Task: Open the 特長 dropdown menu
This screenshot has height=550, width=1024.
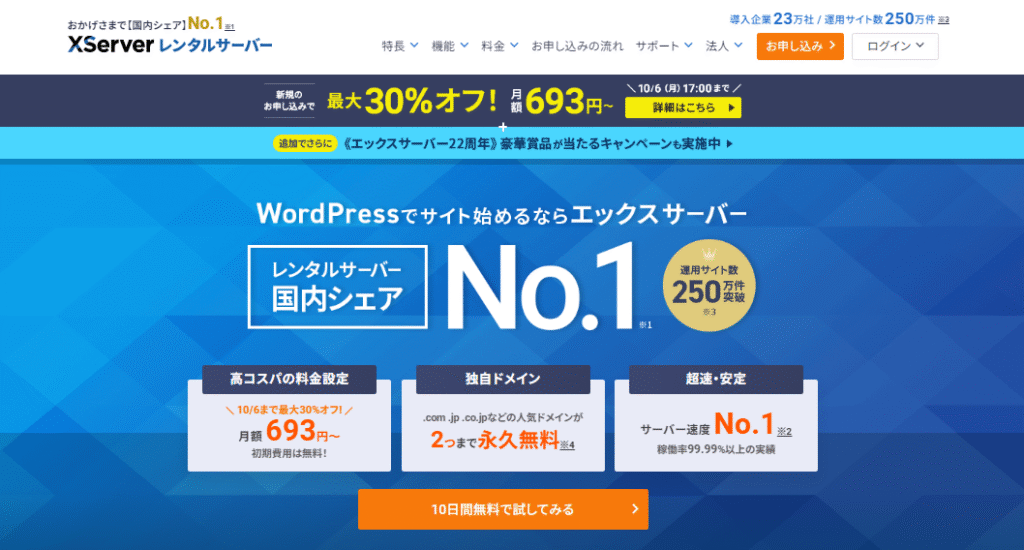Action: pyautogui.click(x=400, y=46)
